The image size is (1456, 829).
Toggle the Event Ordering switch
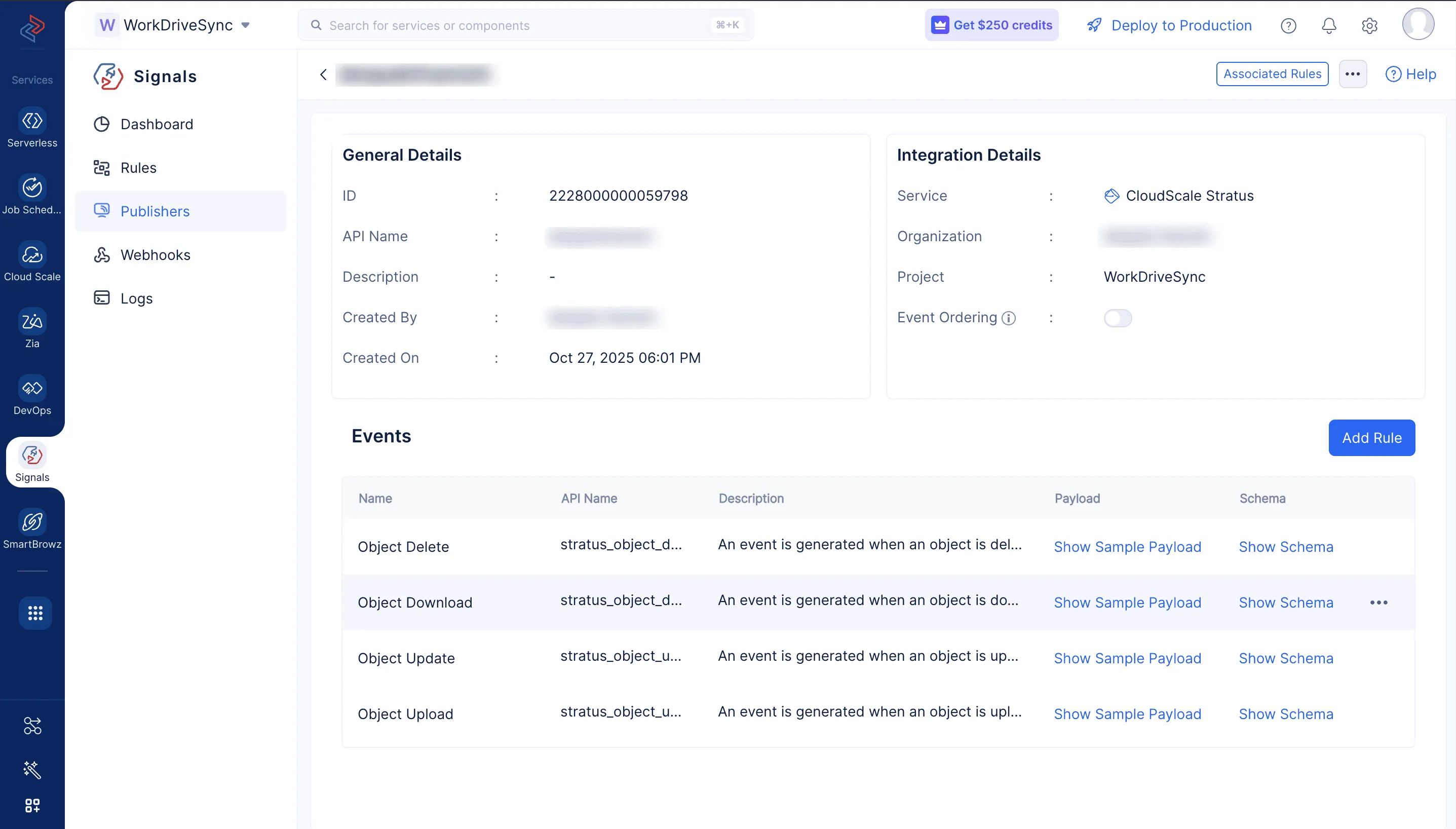click(1117, 318)
